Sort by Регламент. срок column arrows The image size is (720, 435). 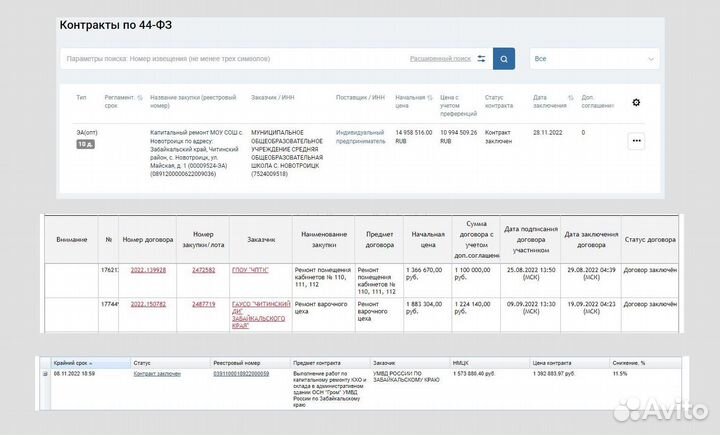[x=139, y=97]
